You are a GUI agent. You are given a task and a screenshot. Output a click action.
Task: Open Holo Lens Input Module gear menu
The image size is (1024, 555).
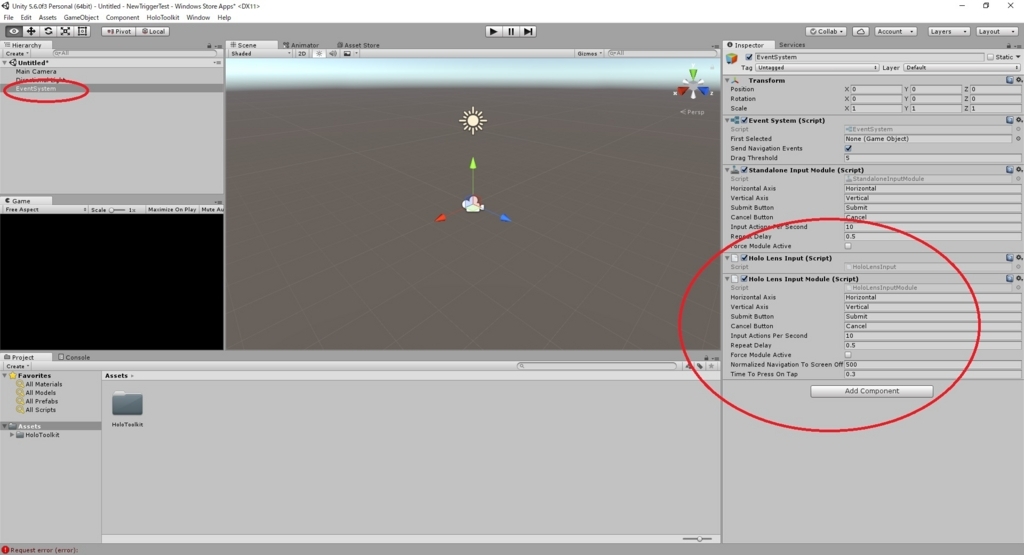pyautogui.click(x=1019, y=279)
